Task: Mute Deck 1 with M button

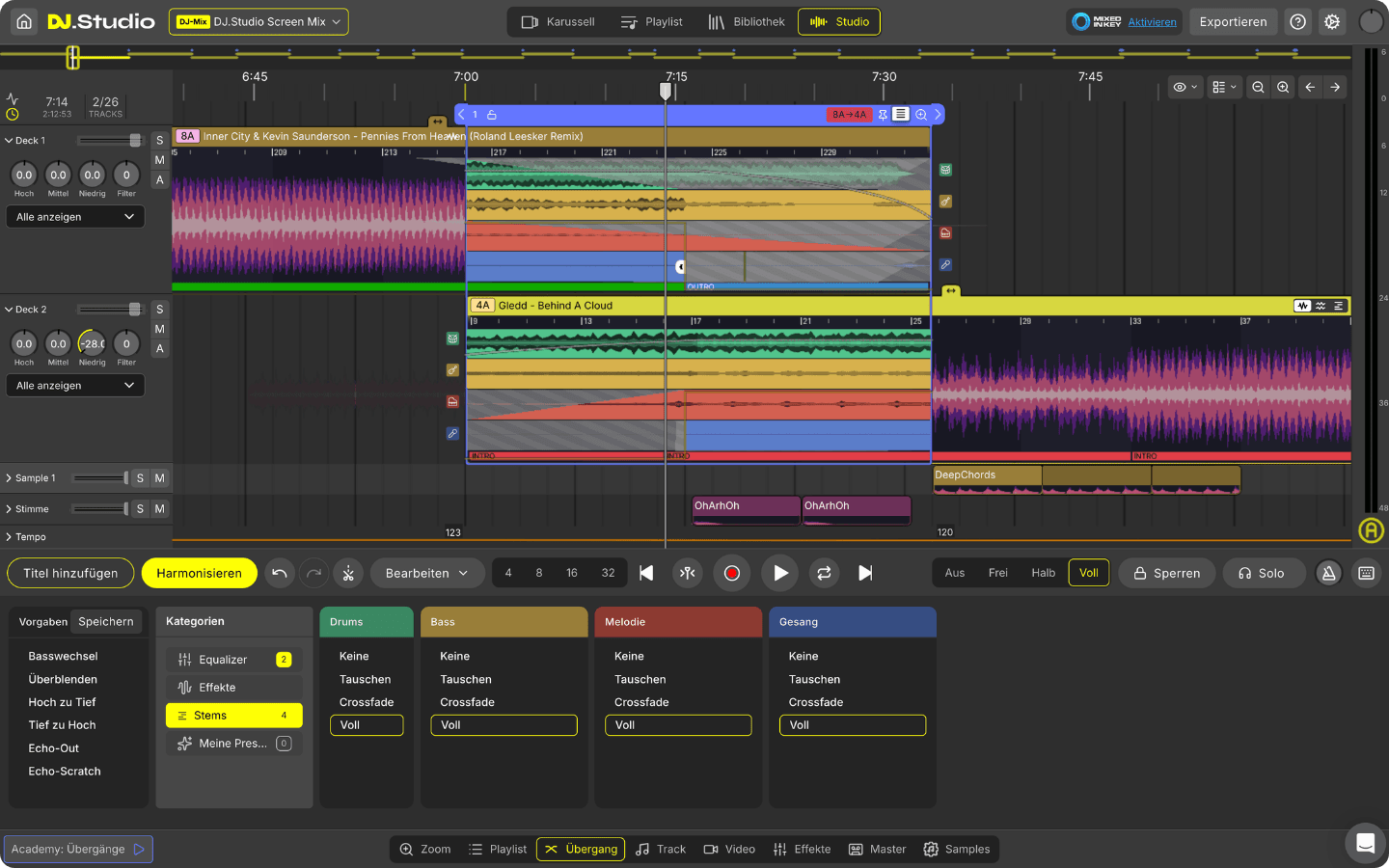Action: click(160, 160)
